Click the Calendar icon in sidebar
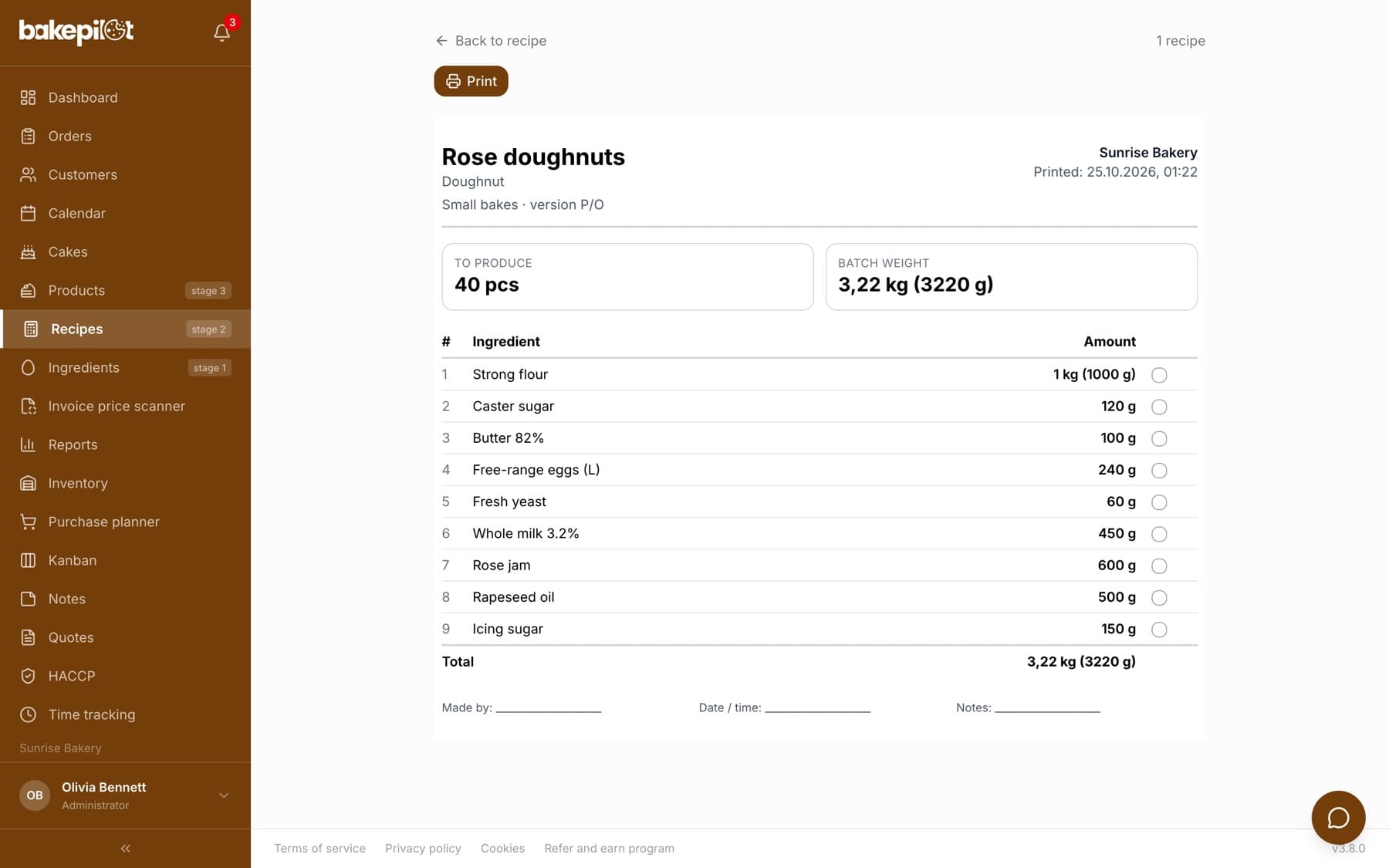 pos(28,213)
